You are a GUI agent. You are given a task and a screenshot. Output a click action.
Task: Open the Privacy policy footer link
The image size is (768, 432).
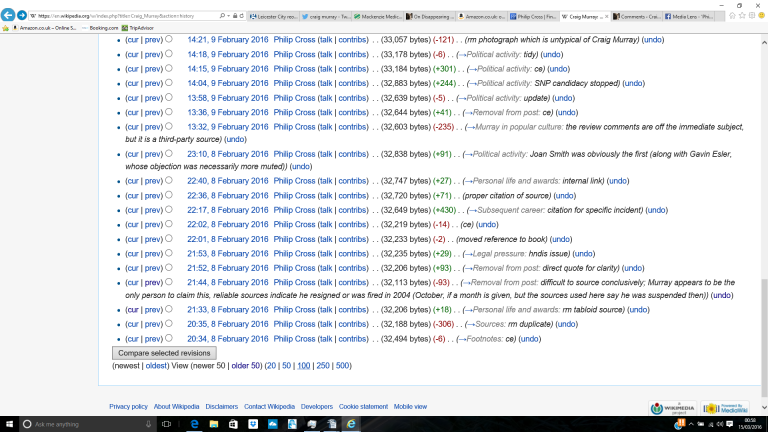click(x=128, y=407)
